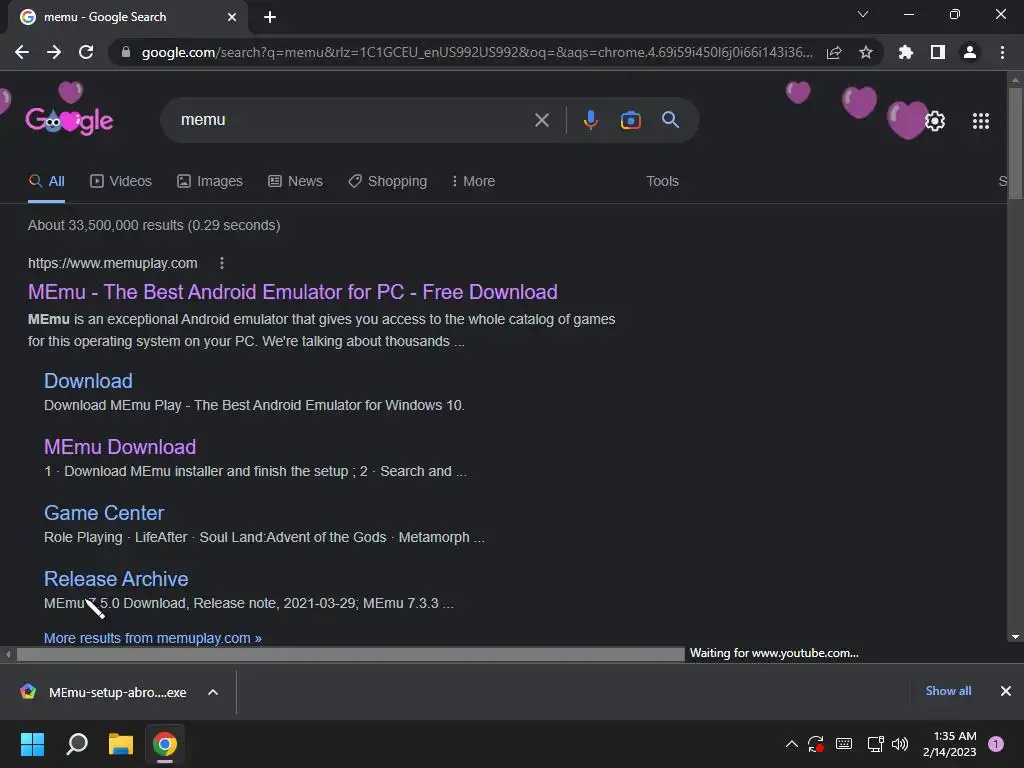
Task: Open the Download sitelink
Action: pos(88,381)
